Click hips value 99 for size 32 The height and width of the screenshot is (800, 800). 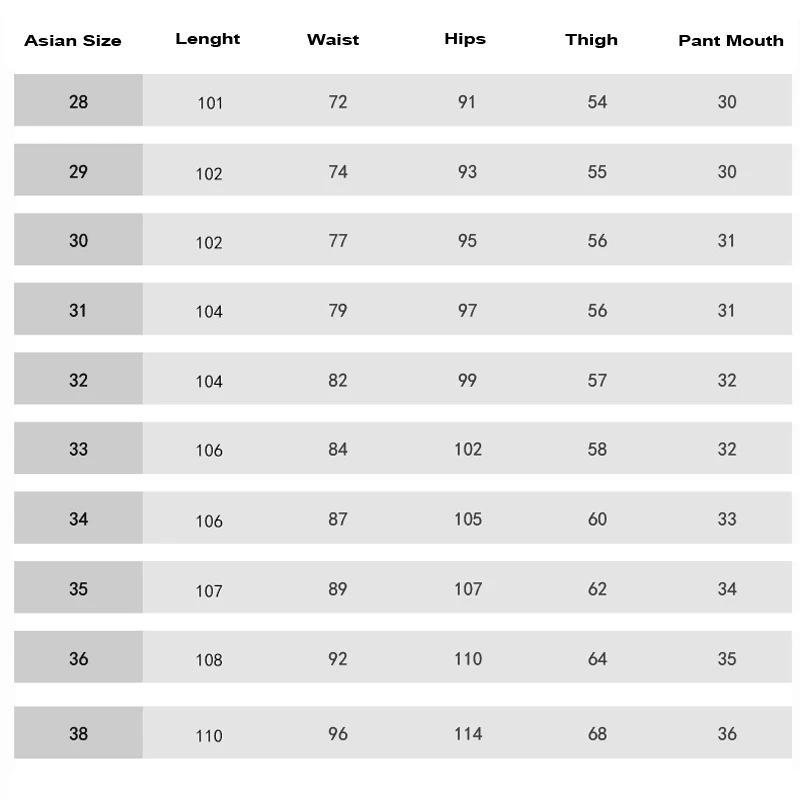tap(467, 380)
